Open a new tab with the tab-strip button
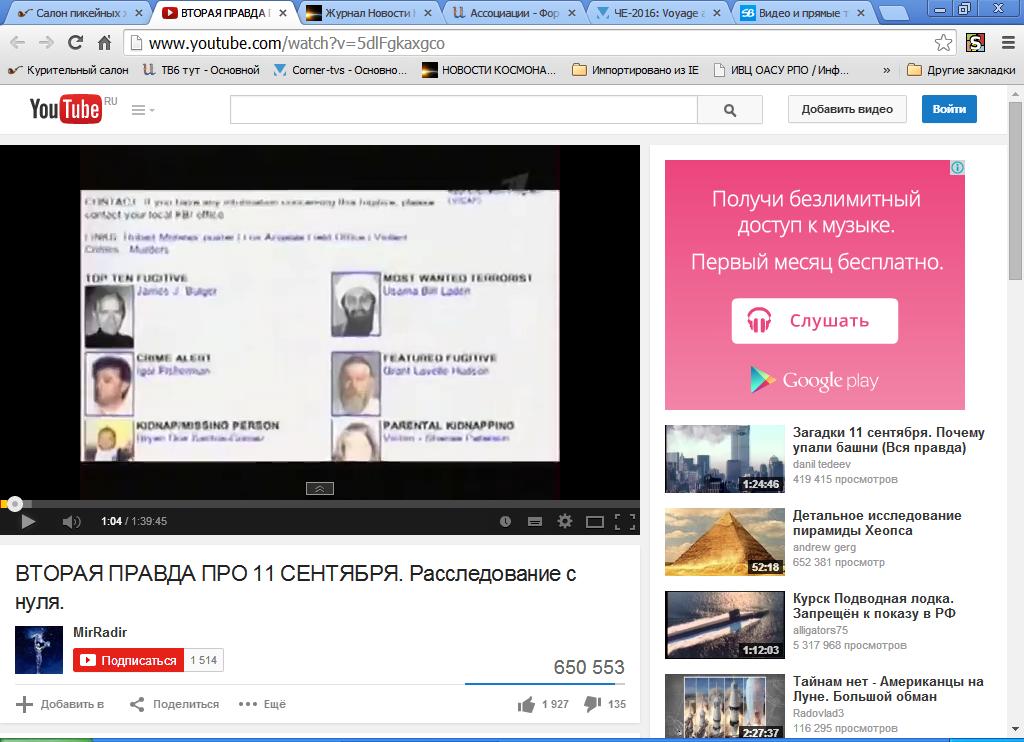This screenshot has height=742, width=1024. [x=894, y=12]
